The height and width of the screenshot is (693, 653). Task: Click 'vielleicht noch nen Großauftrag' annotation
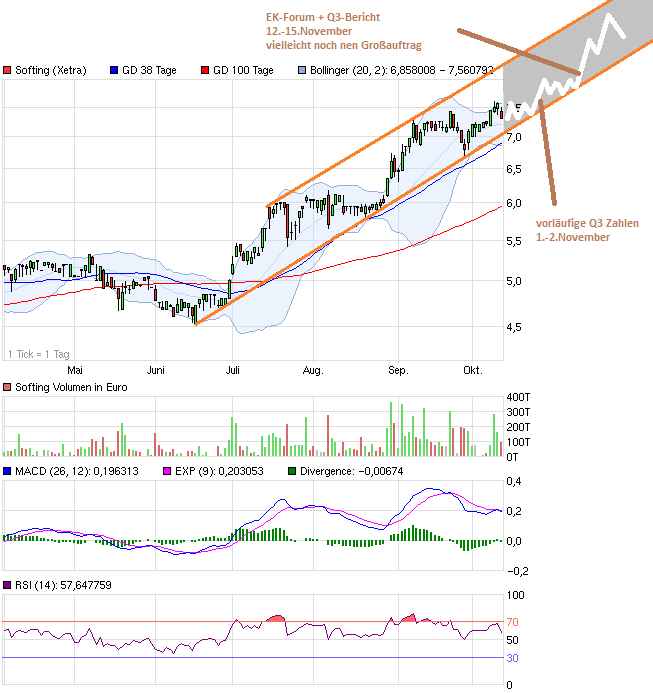pyautogui.click(x=344, y=46)
